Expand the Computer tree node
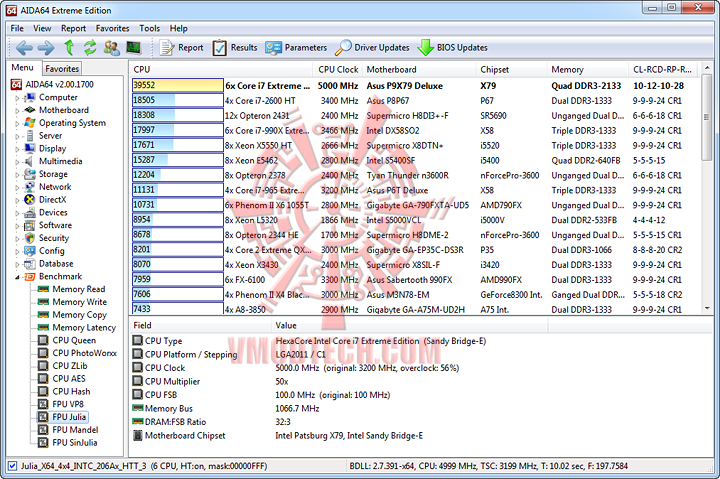 (x=17, y=98)
